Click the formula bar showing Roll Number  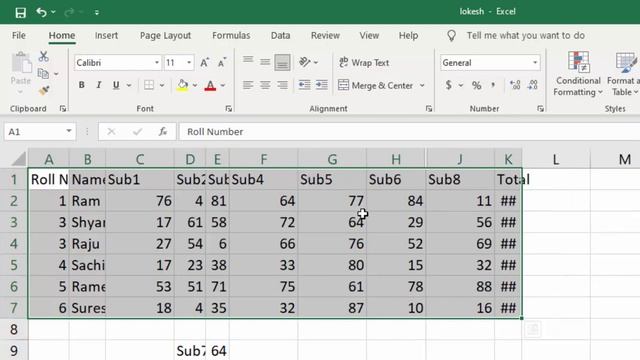tap(409, 131)
